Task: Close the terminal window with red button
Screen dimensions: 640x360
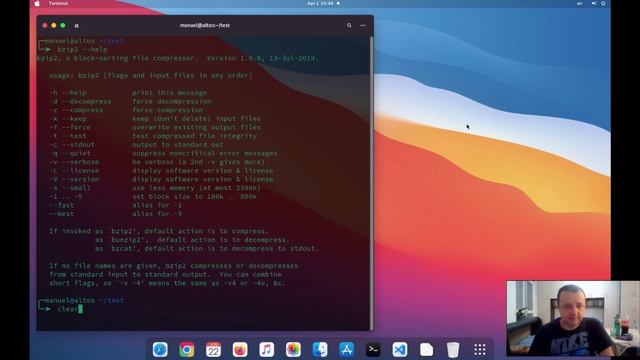Action: click(45, 25)
